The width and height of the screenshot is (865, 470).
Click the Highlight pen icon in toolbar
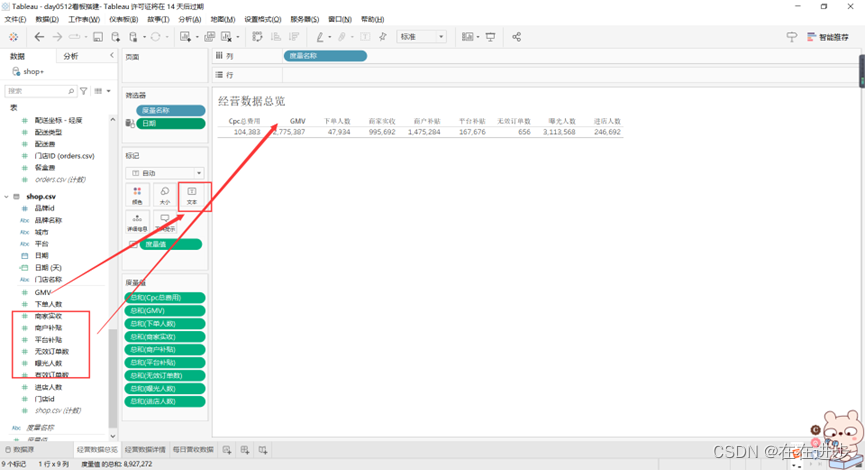[320, 37]
